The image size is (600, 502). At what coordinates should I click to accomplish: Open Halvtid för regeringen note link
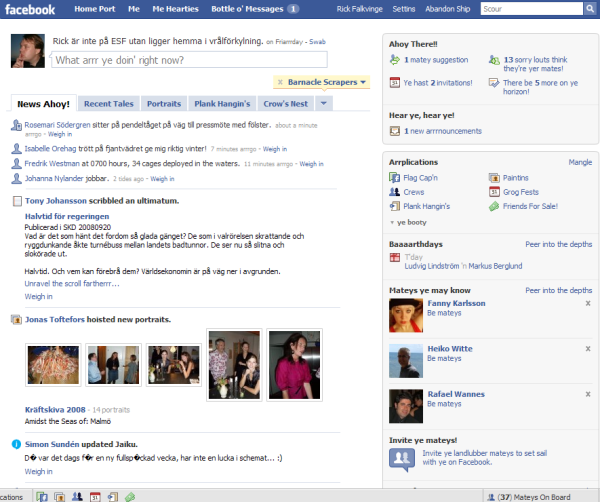coord(67,216)
